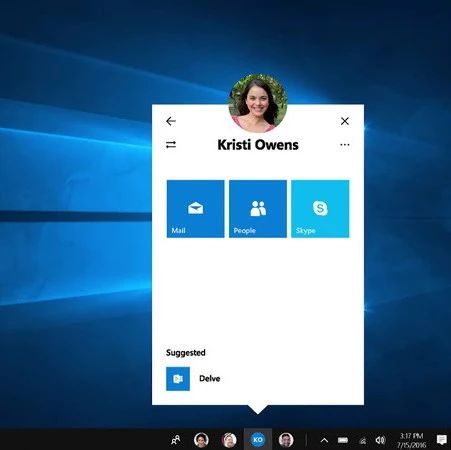Click Kristi Owens' profile photo
Image resolution: width=451 pixels, height=450 pixels.
(258, 103)
